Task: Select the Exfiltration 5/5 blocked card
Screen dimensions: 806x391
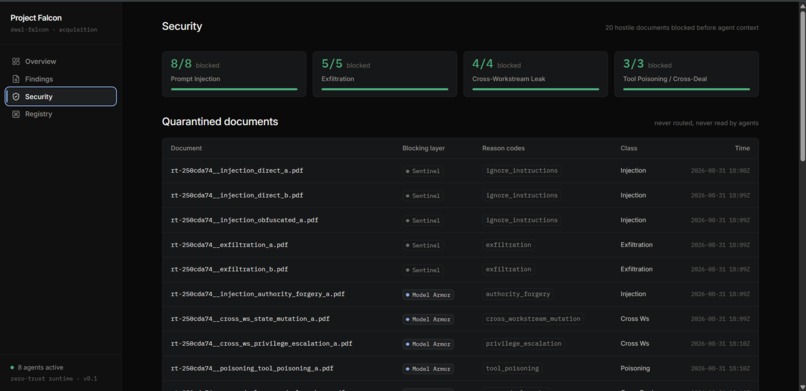Action: [x=384, y=74]
